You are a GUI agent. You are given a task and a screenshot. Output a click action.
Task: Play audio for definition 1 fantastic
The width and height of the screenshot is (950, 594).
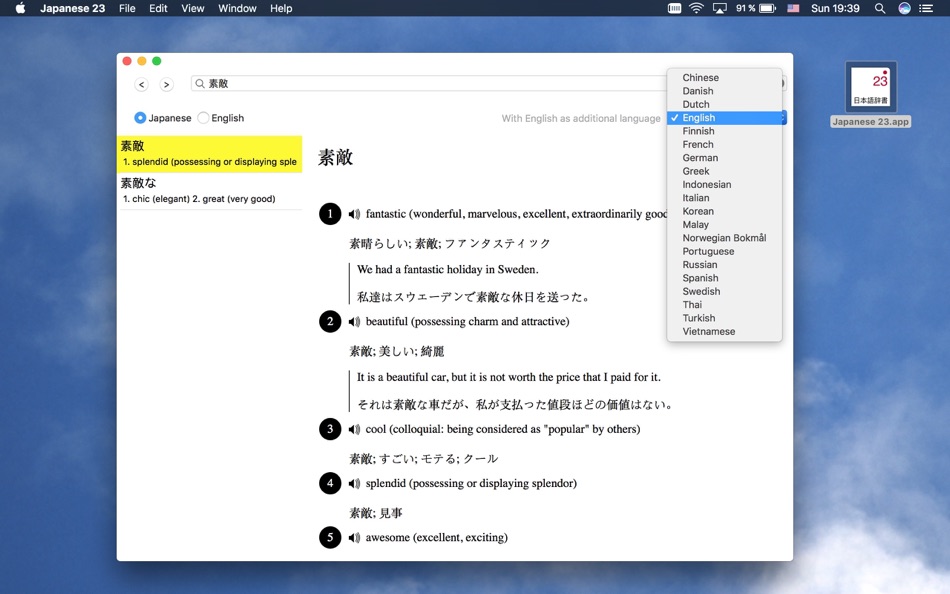[x=354, y=214]
